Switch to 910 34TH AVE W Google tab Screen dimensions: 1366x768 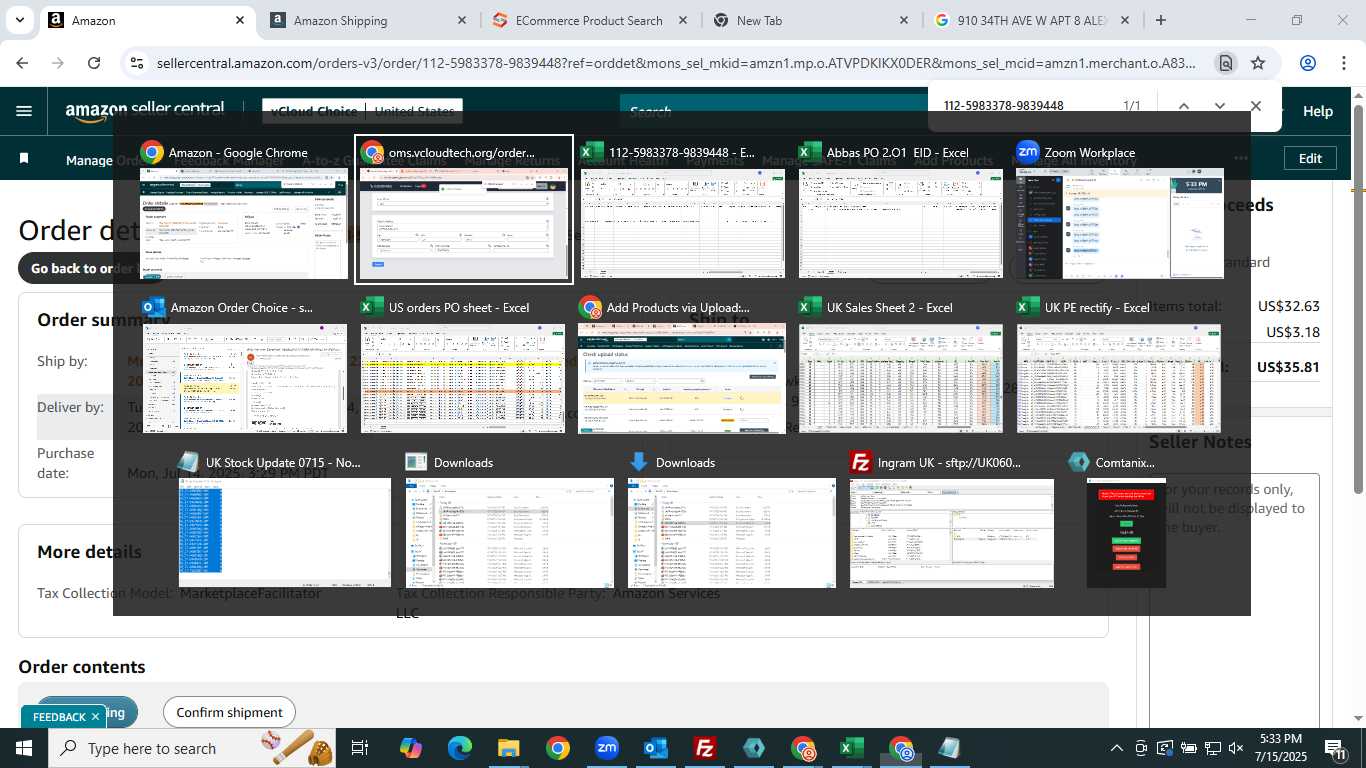pyautogui.click(x=1032, y=20)
